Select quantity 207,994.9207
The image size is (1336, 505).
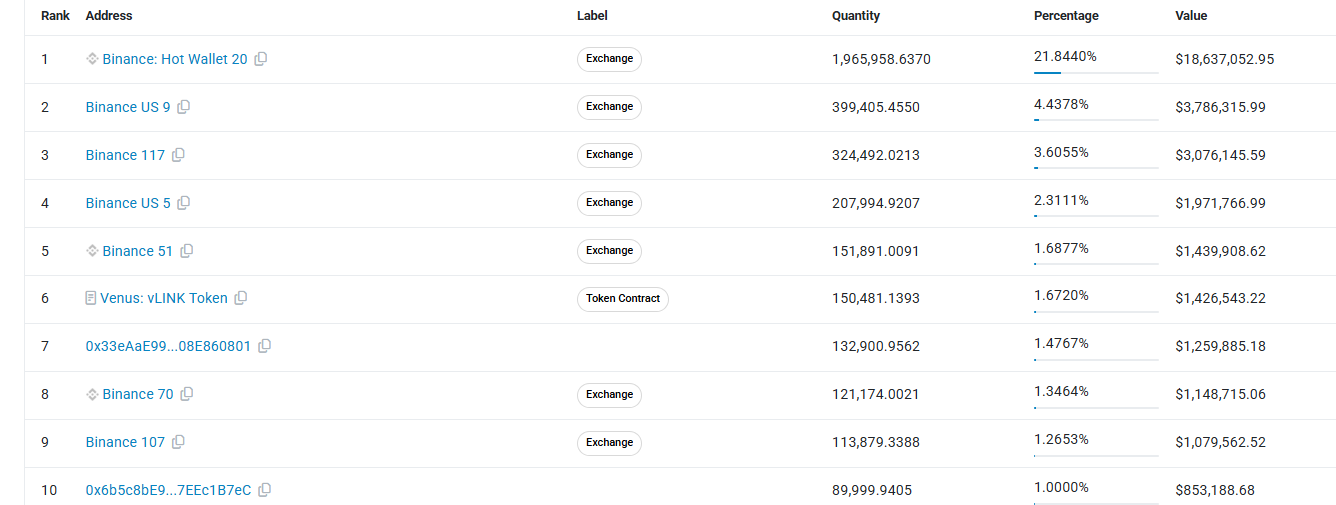[876, 203]
